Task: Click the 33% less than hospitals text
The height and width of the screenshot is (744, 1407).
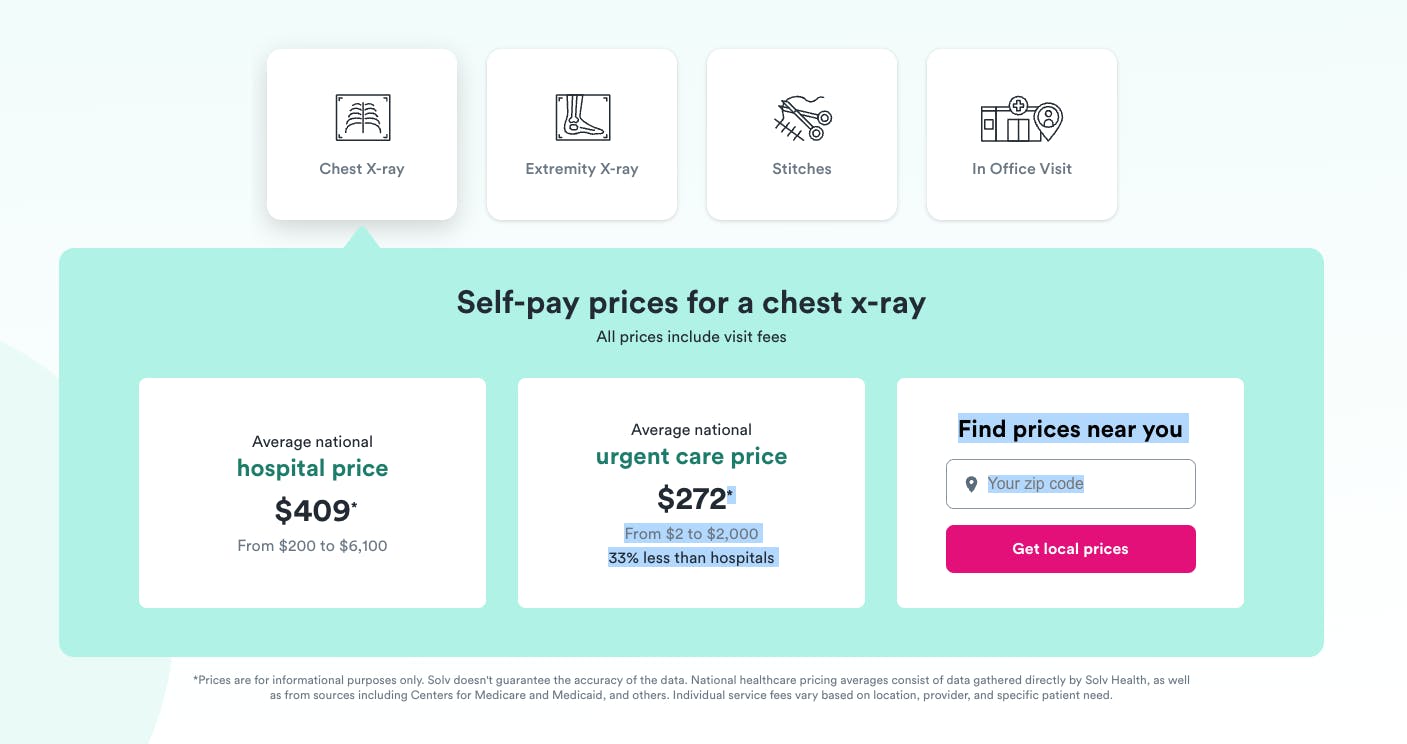Action: tap(691, 558)
